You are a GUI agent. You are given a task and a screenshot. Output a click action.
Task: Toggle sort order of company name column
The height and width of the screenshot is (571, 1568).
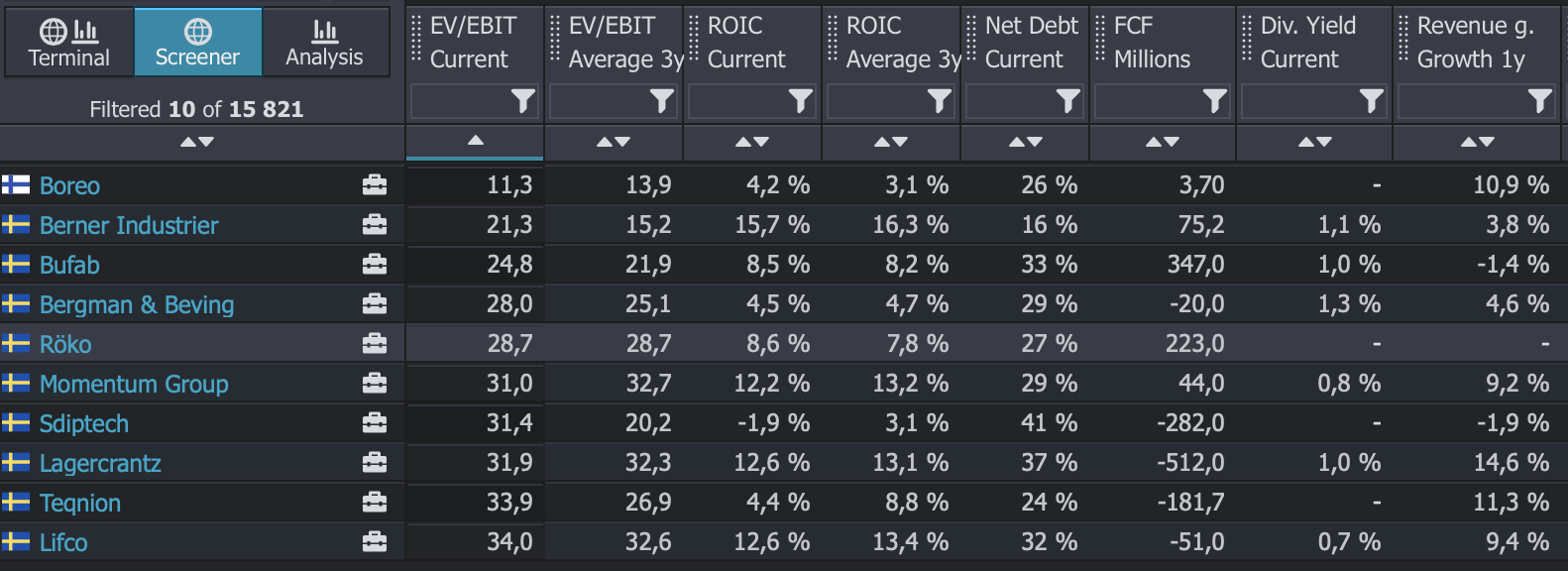(x=197, y=143)
